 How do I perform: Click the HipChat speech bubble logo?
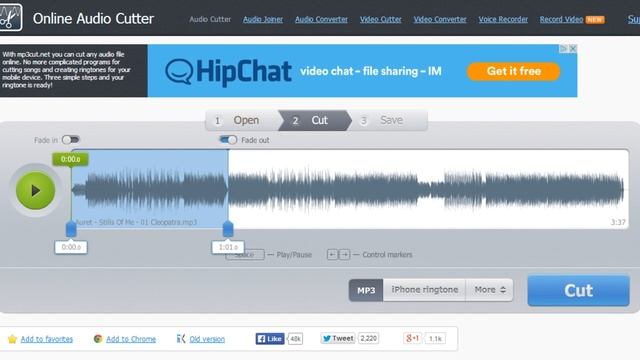(179, 71)
